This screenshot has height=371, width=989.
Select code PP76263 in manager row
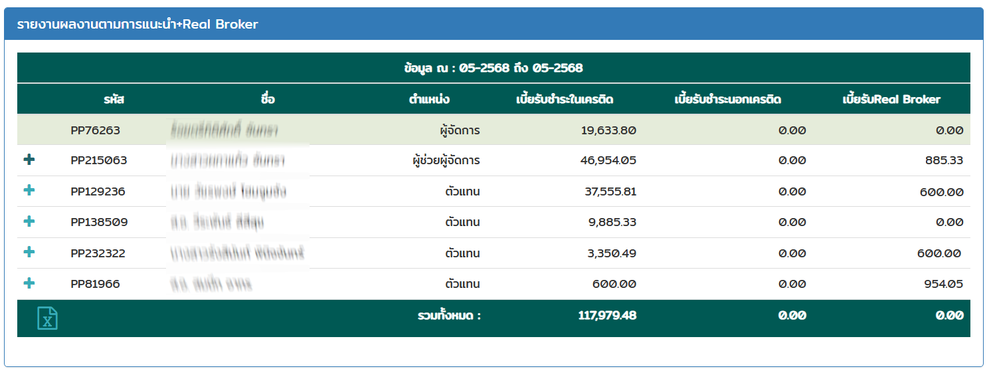[95, 131]
